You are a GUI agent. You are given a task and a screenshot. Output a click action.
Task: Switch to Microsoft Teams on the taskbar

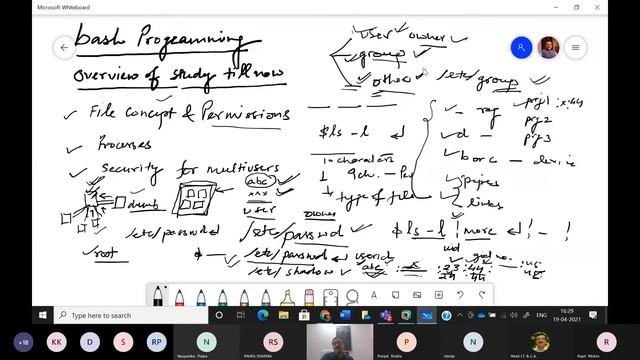[x=386, y=315]
